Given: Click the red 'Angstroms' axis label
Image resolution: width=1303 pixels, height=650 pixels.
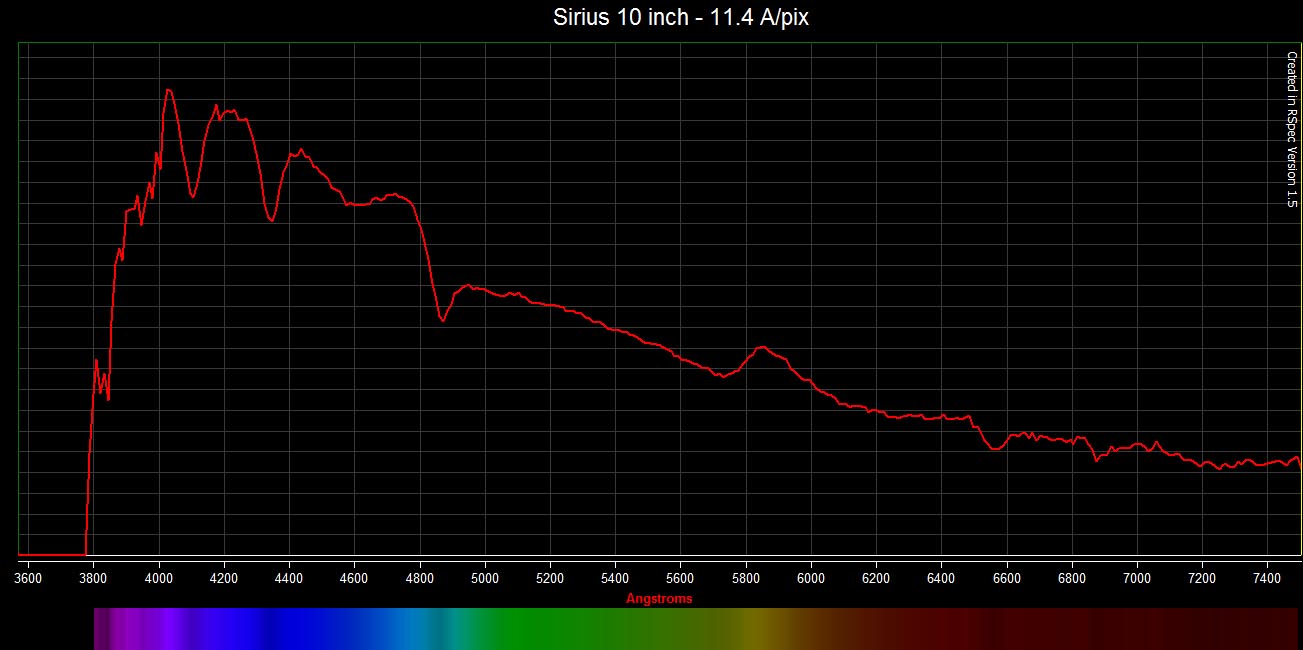Looking at the screenshot, I should [658, 599].
